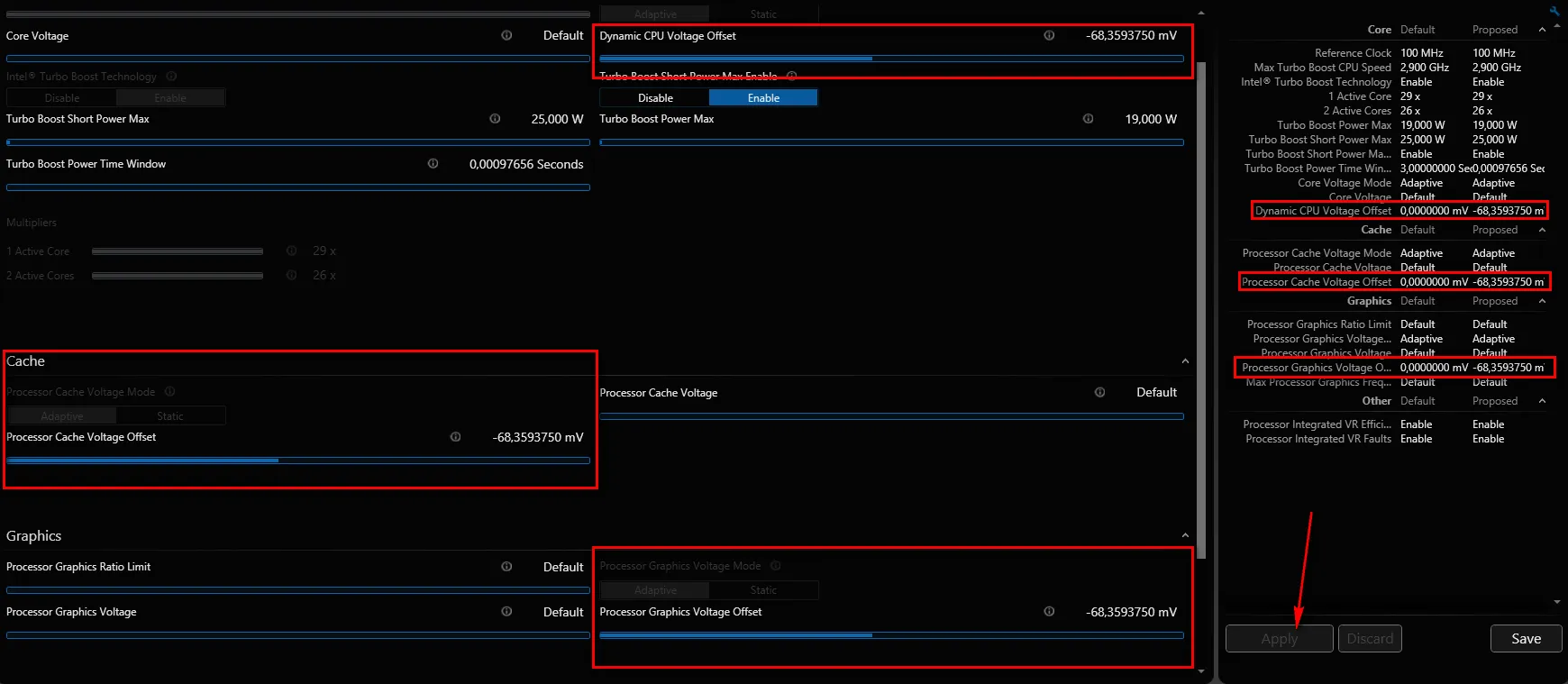1568x684 pixels.
Task: Click info icon next to Processor Cache Voltage
Action: click(x=1099, y=392)
